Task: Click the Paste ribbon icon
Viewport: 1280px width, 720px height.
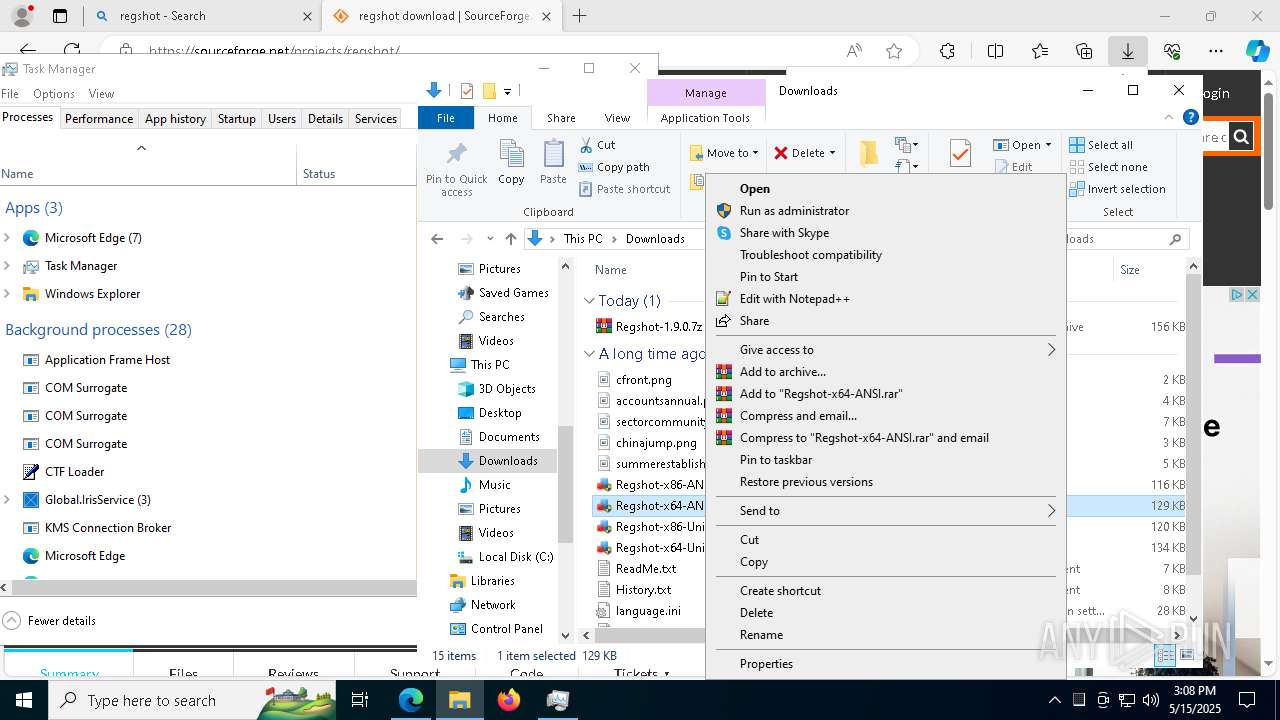Action: (553, 162)
